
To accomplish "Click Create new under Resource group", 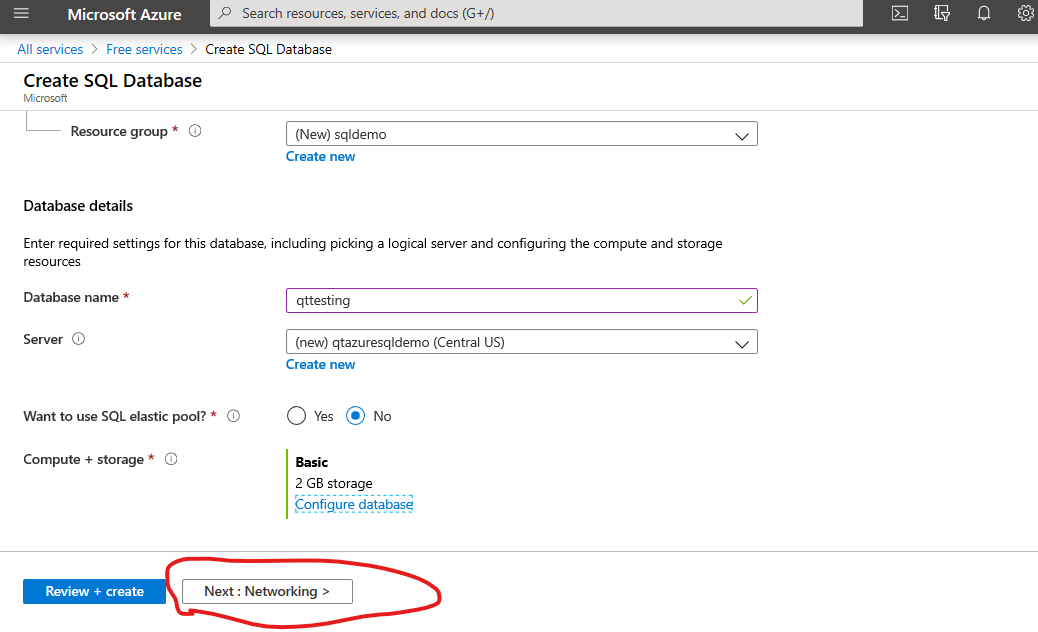I will coord(320,157).
